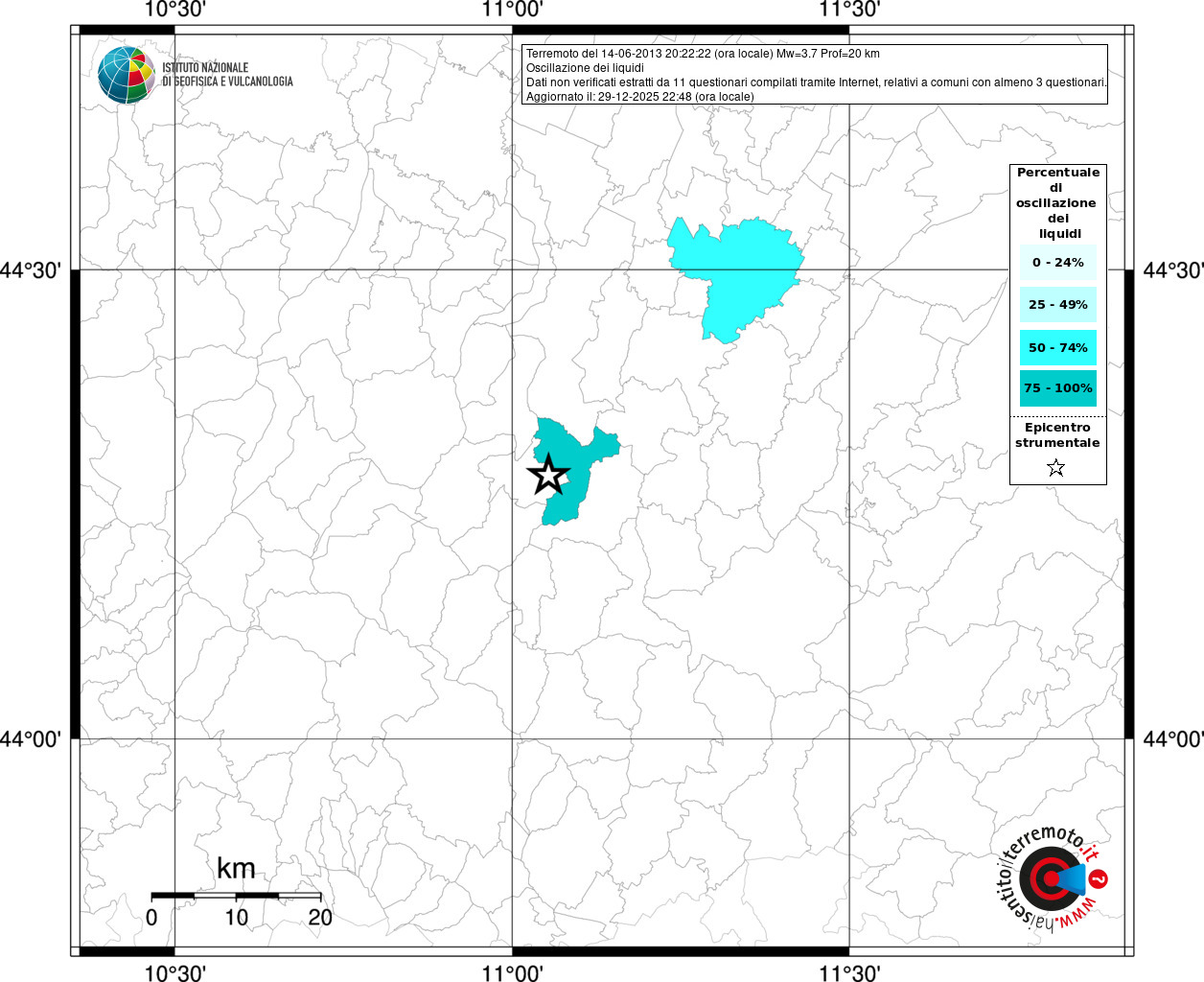Image resolution: width=1204 pixels, height=982 pixels.
Task: Click the epicenter star on the map
Action: click(x=547, y=475)
